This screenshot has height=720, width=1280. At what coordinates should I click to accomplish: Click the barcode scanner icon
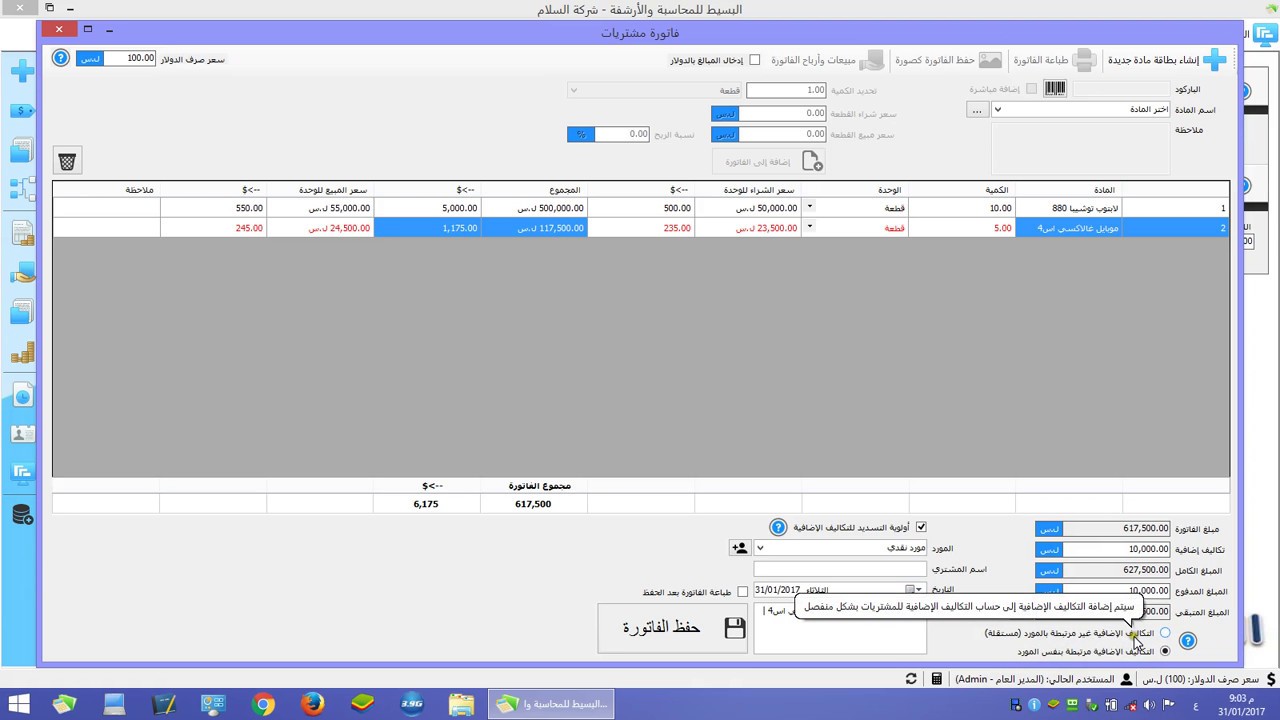[x=1055, y=89]
